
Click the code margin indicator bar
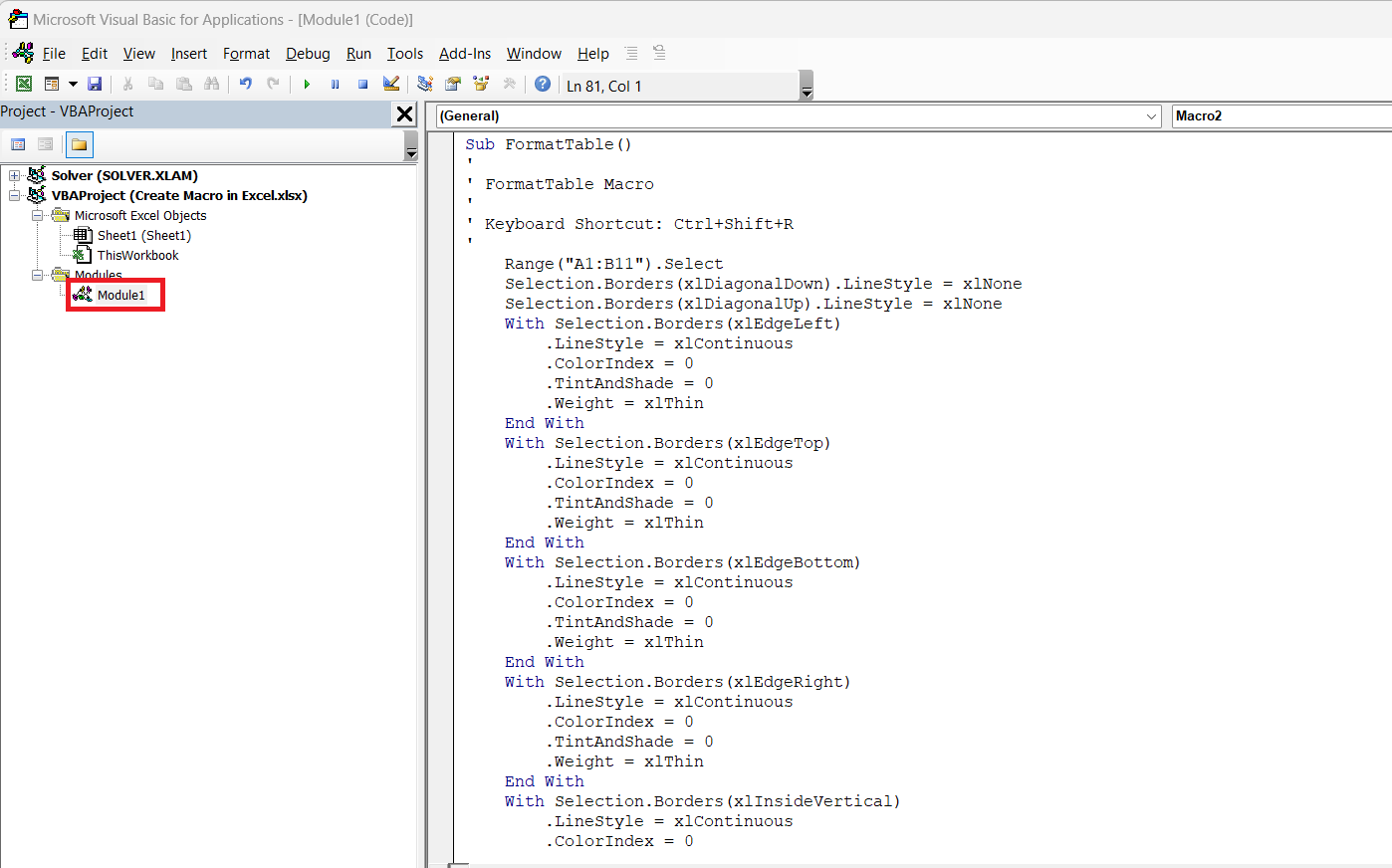(442, 498)
